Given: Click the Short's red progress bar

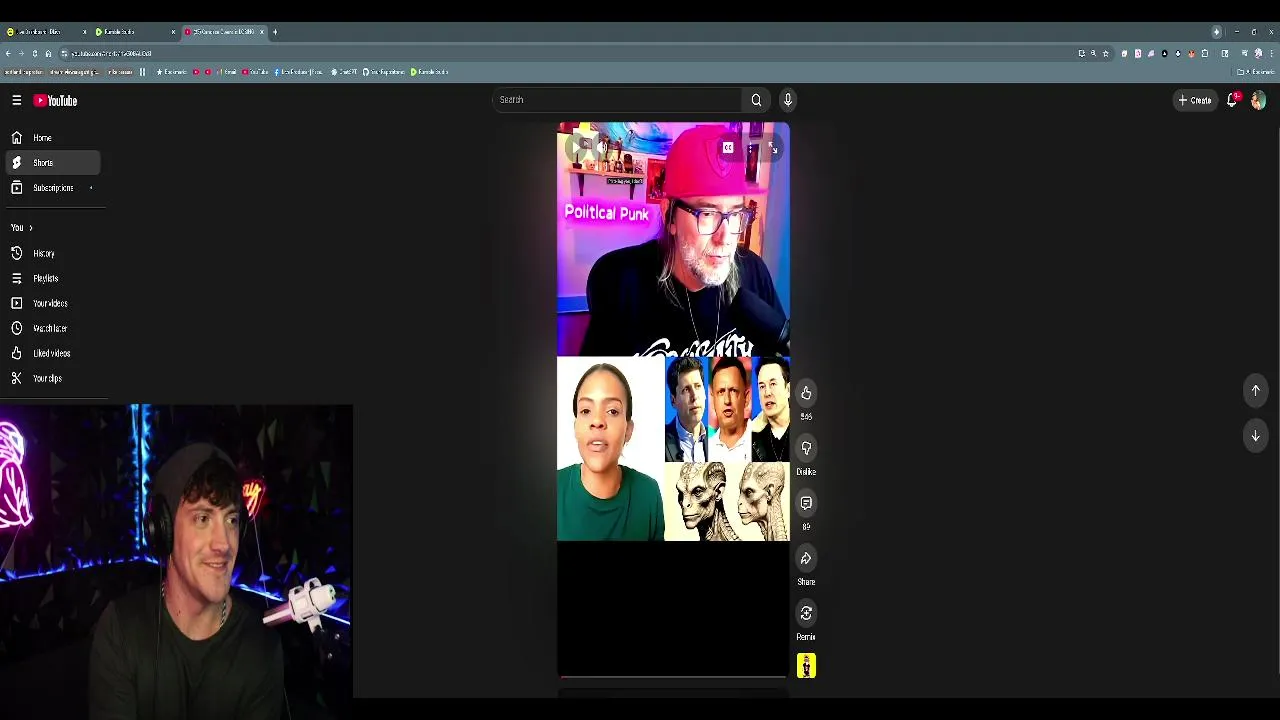Looking at the screenshot, I should (x=673, y=677).
